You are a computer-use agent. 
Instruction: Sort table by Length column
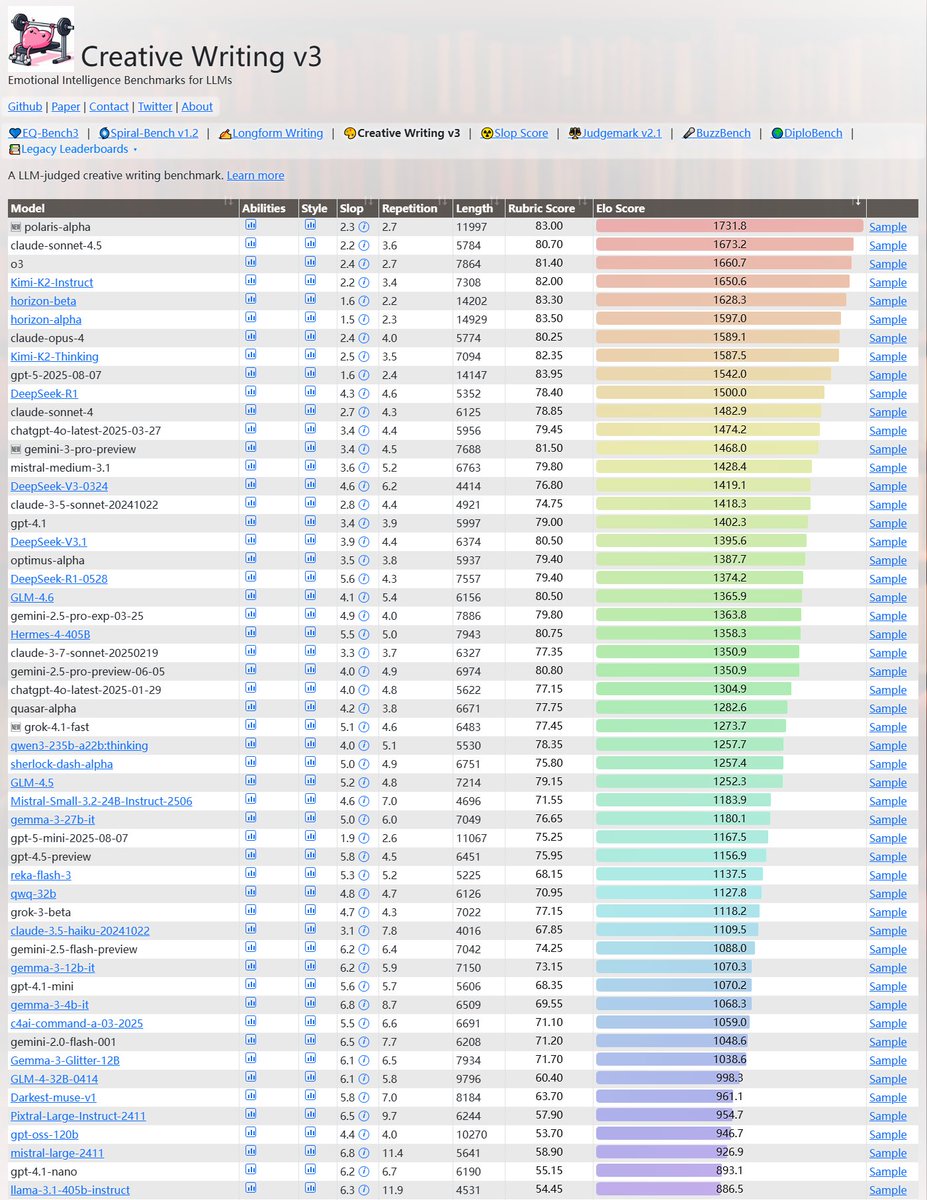(478, 208)
